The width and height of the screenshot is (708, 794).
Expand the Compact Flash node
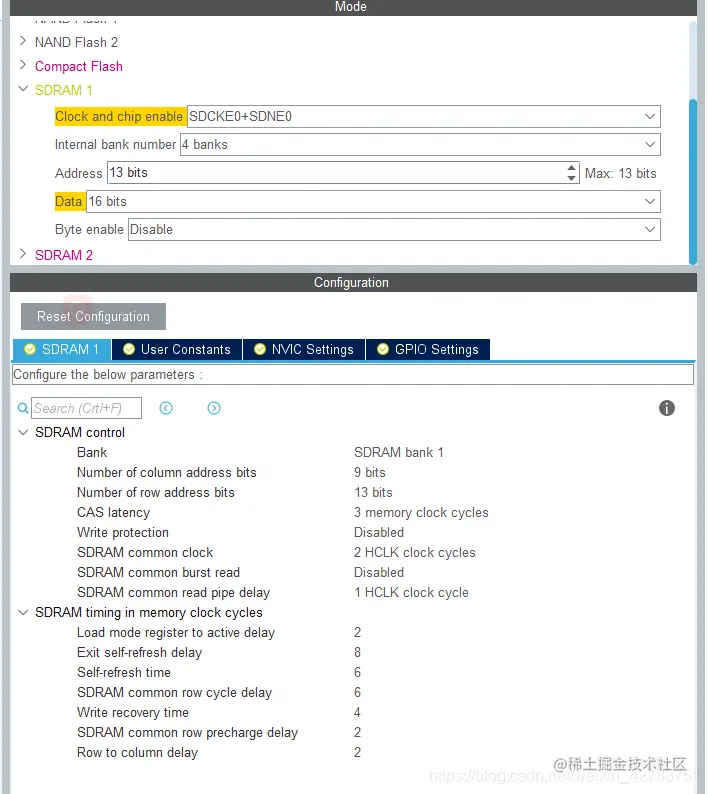(23, 65)
